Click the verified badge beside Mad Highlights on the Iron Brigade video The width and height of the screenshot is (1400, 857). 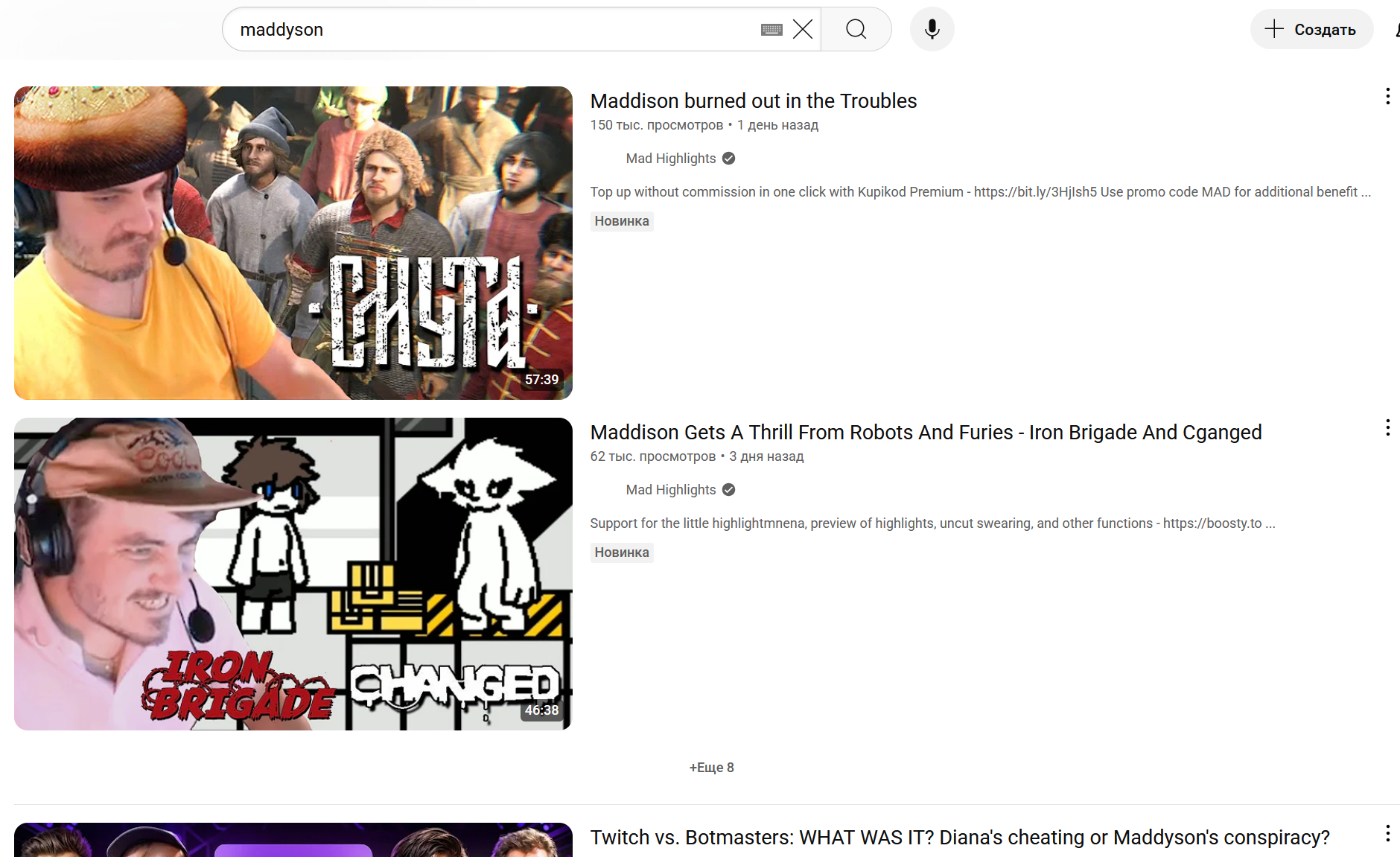point(729,490)
